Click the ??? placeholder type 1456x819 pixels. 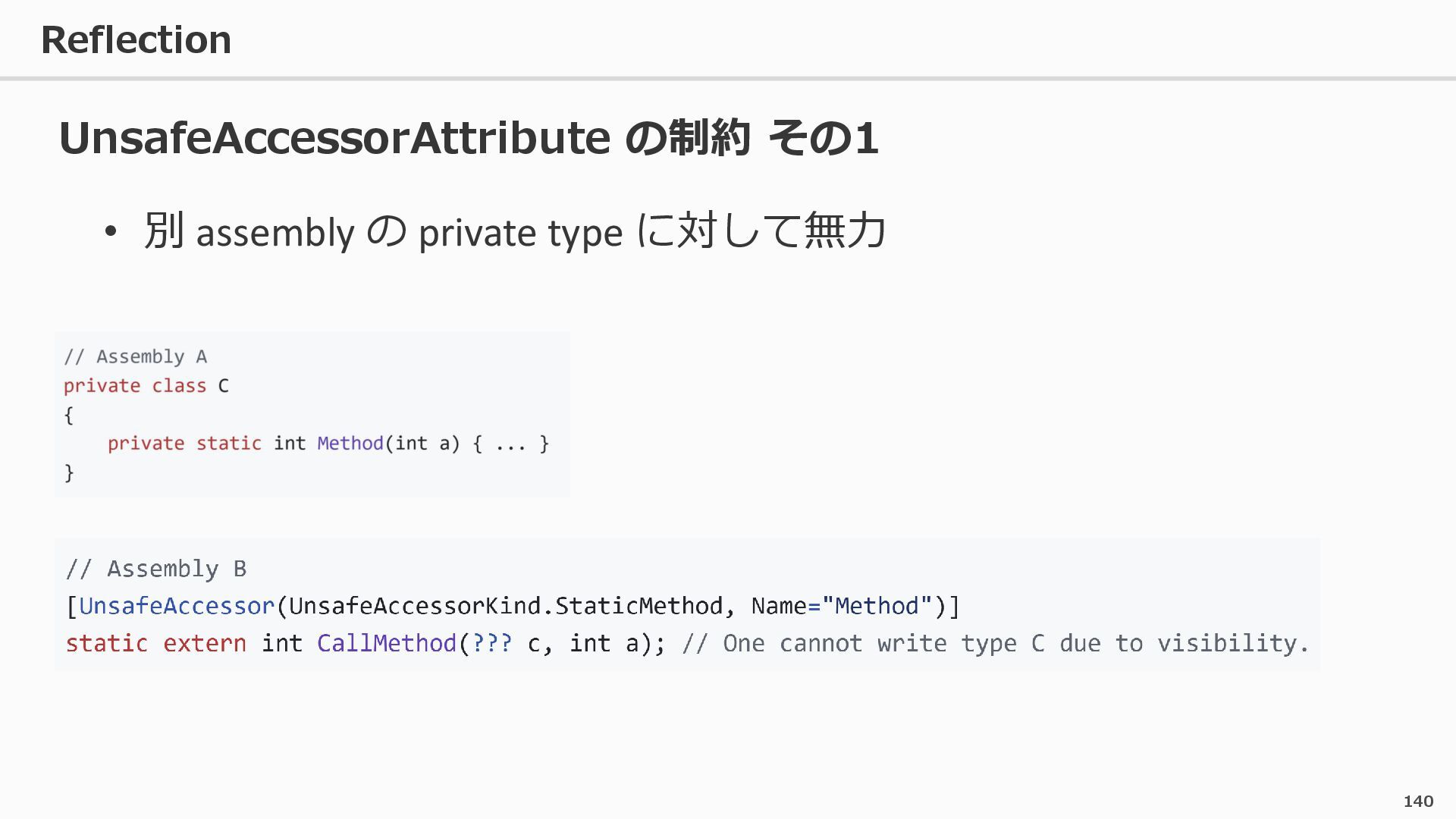click(491, 643)
